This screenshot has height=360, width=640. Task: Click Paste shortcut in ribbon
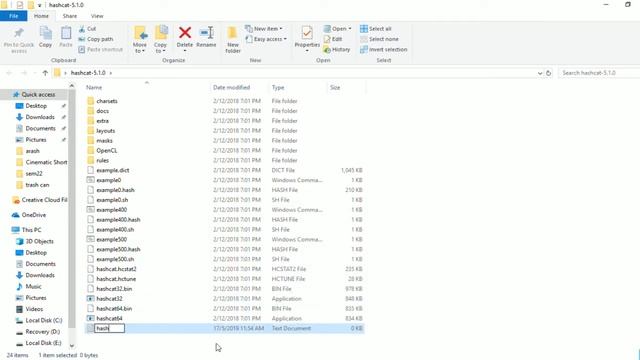pyautogui.click(x=100, y=49)
